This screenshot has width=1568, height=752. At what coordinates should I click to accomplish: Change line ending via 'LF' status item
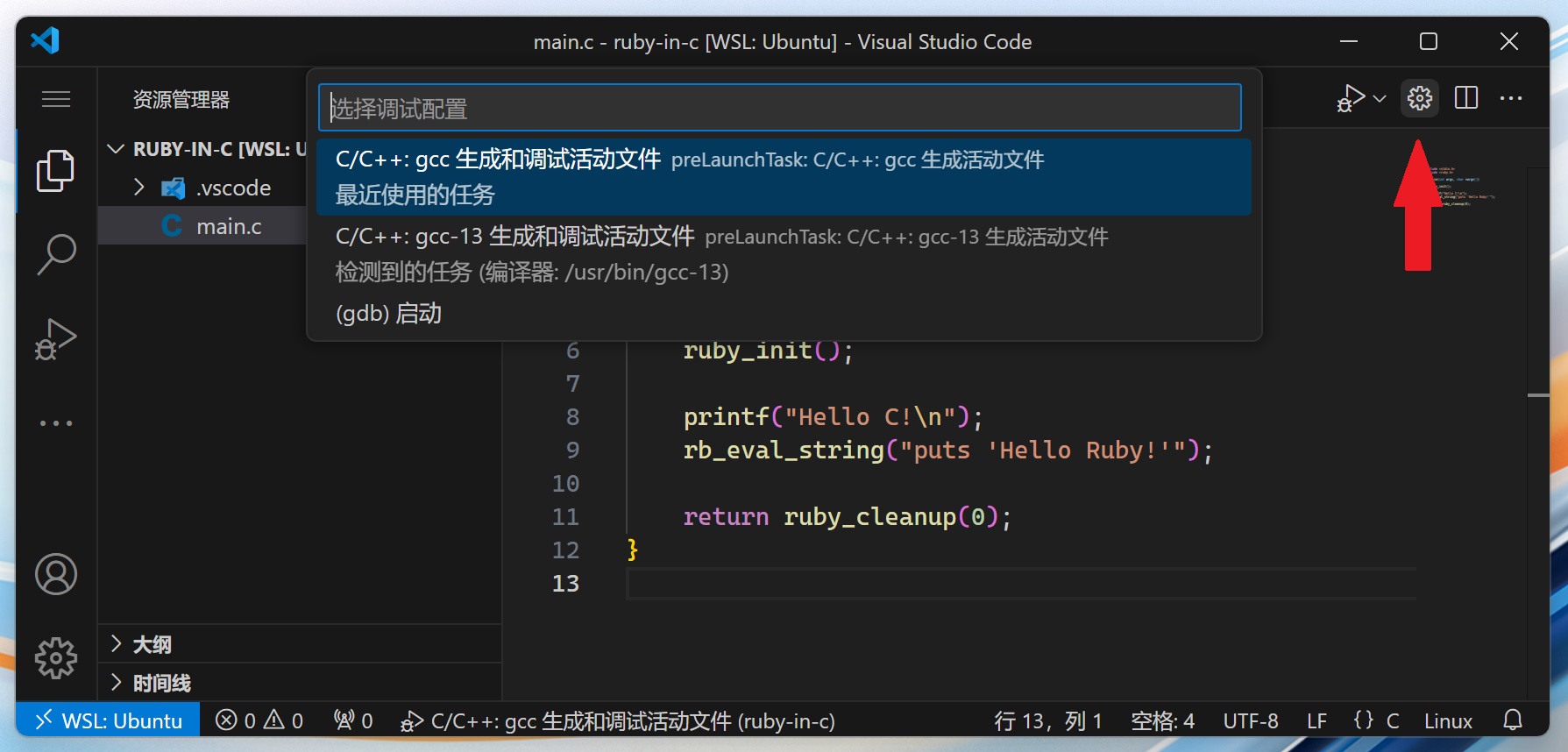point(1316,720)
